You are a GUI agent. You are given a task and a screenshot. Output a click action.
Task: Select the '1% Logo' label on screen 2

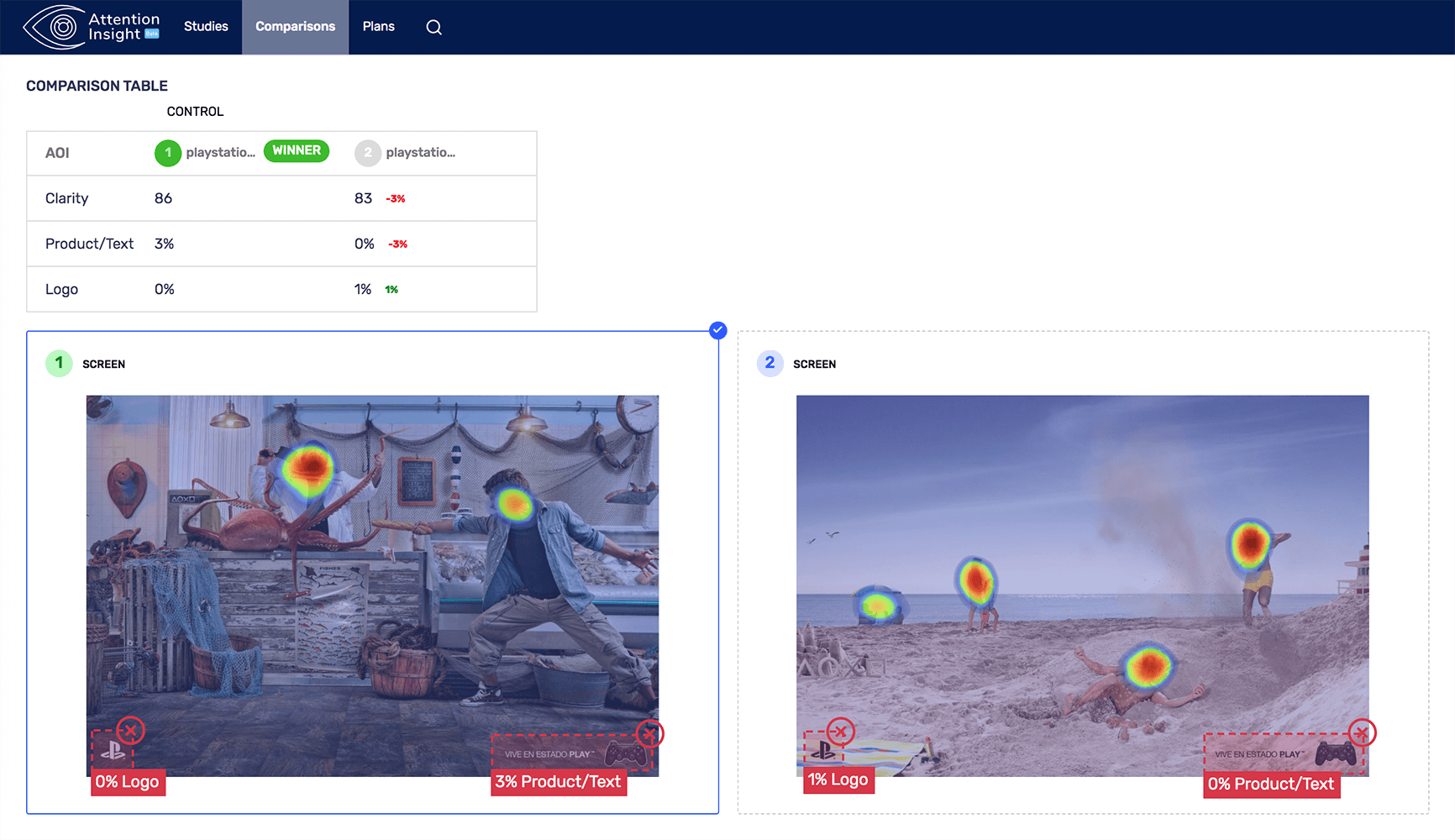[838, 780]
